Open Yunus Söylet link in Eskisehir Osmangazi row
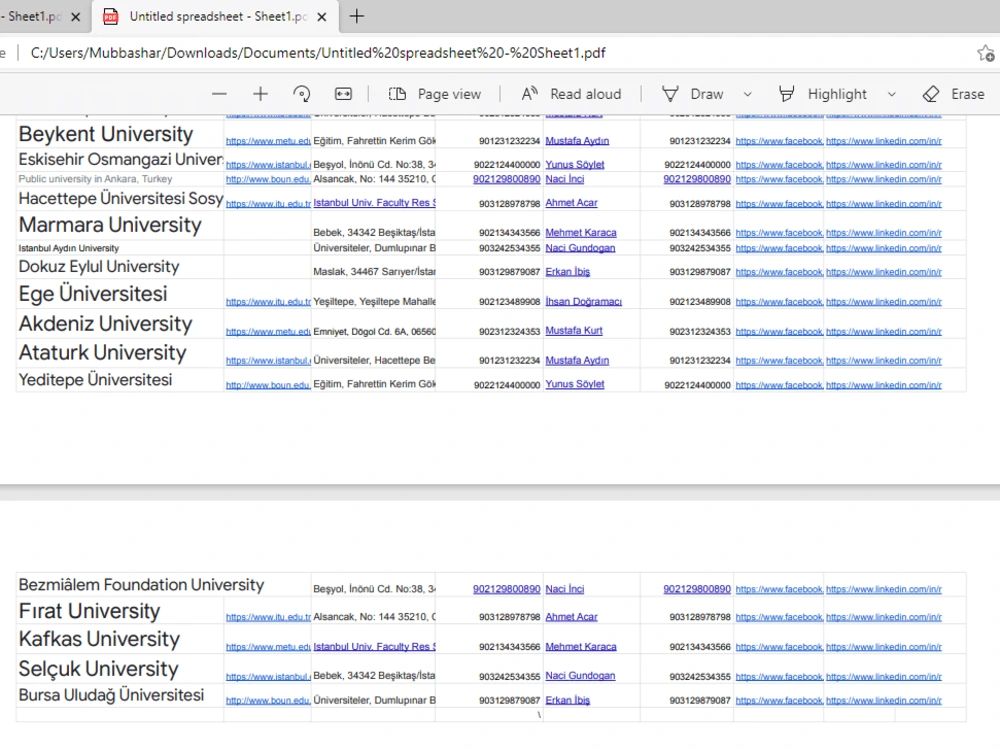The image size is (1000, 750). [575, 164]
